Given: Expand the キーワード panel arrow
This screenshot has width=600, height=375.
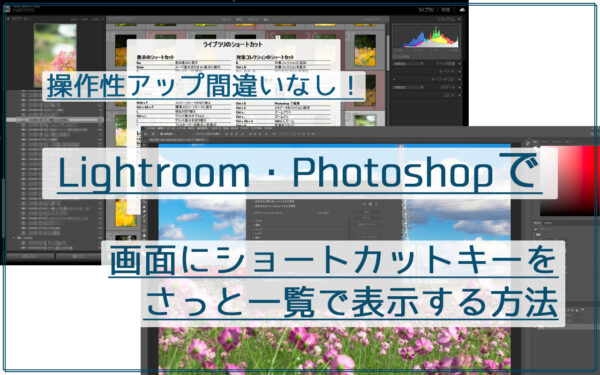Looking at the screenshot, I should pyautogui.click(x=459, y=72).
